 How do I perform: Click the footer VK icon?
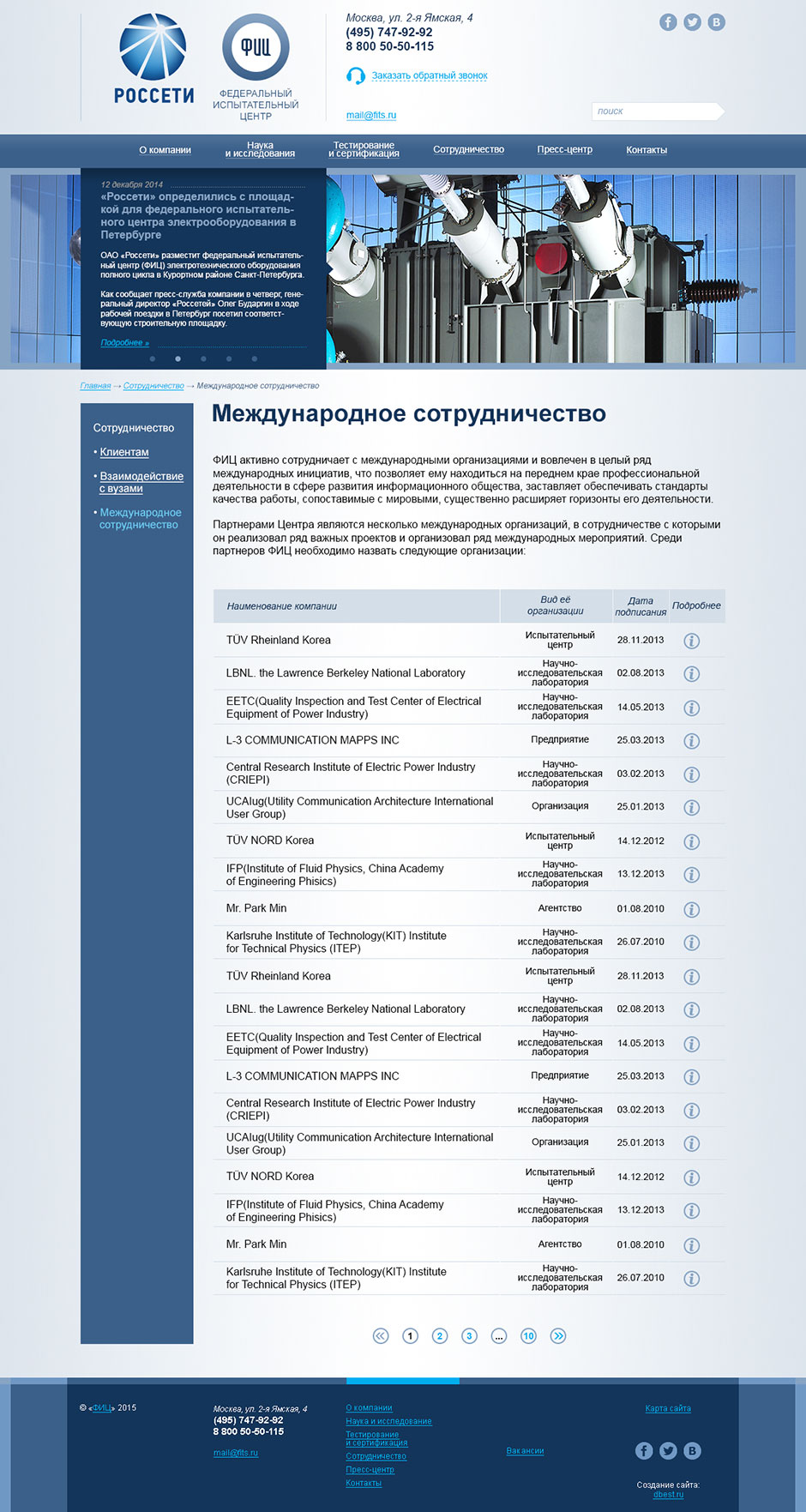[x=692, y=1450]
